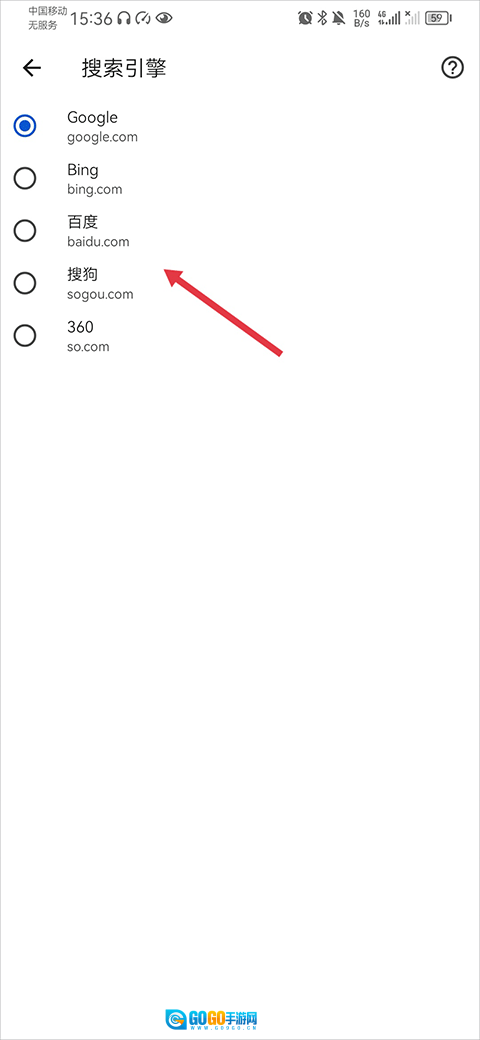Tap the headphones icon in status bar
This screenshot has width=480, height=1040.
click(x=123, y=19)
